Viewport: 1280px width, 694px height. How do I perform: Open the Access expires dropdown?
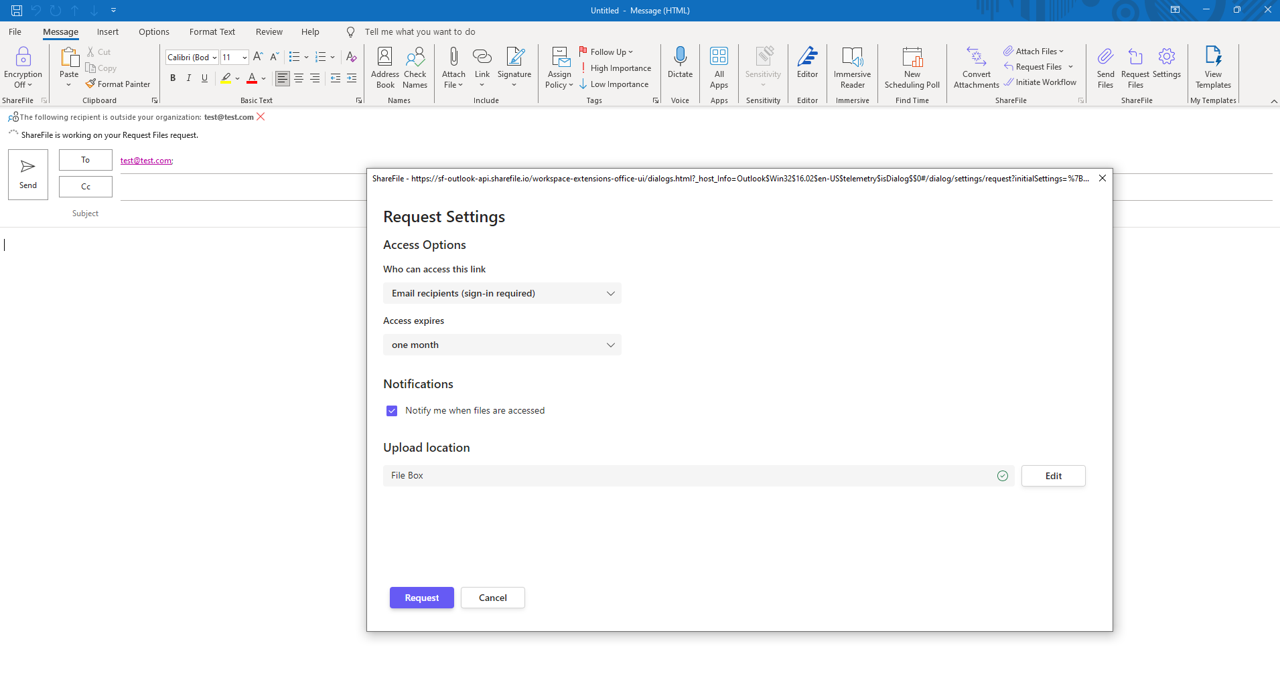(x=502, y=345)
